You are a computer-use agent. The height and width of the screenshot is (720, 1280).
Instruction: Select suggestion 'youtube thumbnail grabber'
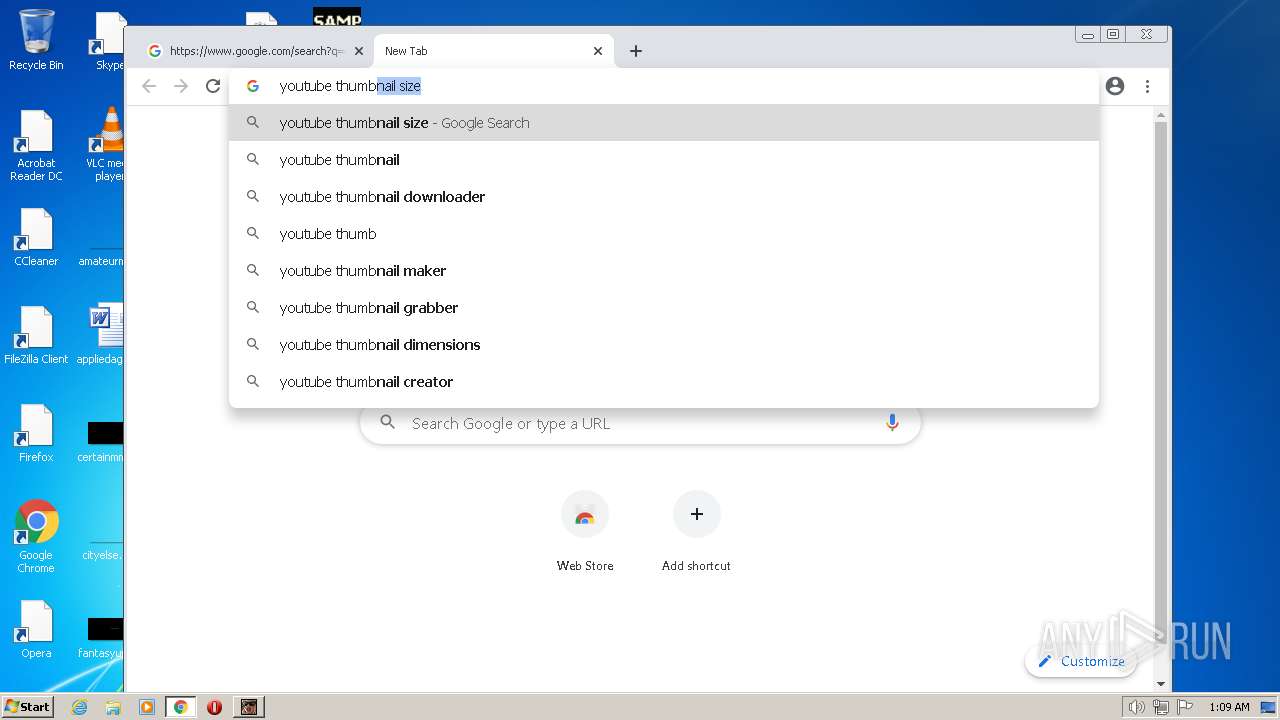[664, 308]
